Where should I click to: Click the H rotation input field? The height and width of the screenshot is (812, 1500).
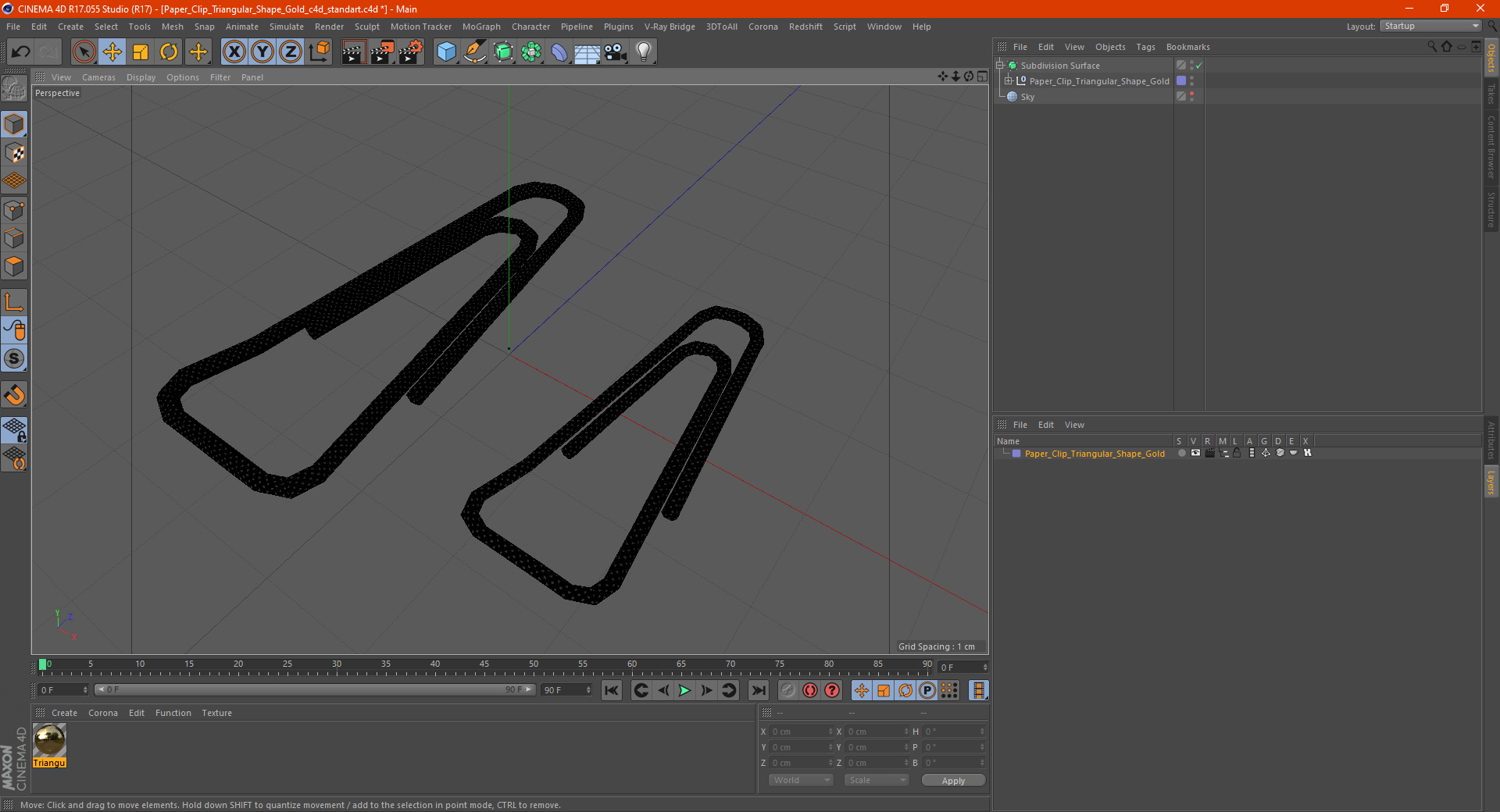pyautogui.click(x=953, y=732)
